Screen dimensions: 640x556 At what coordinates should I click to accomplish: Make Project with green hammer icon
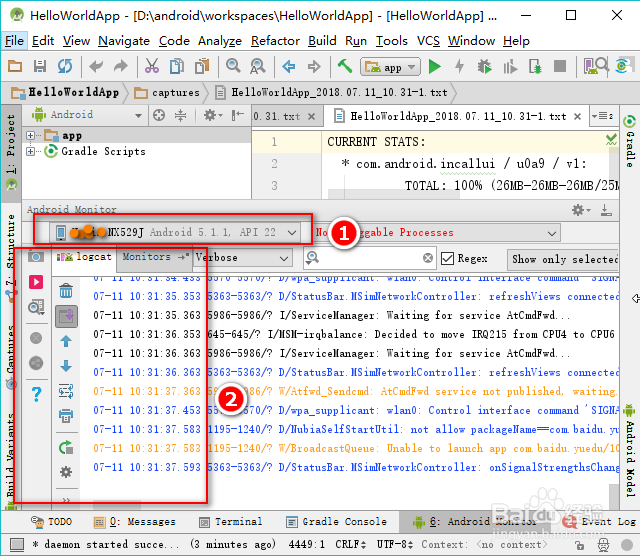click(x=345, y=66)
